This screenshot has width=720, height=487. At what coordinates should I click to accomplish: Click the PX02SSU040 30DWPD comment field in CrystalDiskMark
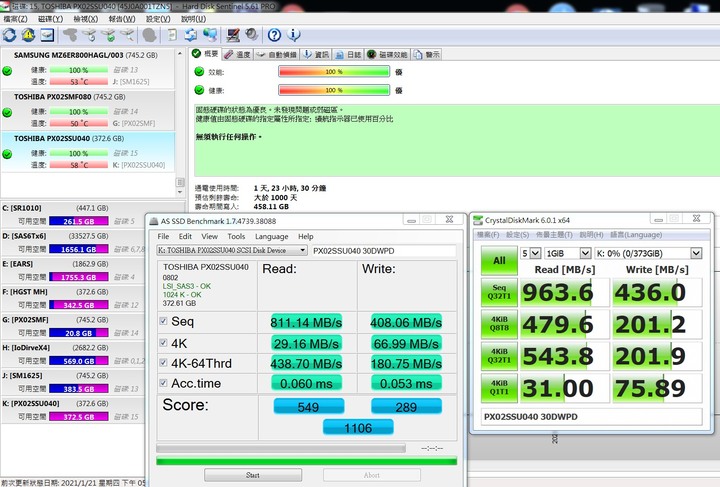pyautogui.click(x=591, y=417)
